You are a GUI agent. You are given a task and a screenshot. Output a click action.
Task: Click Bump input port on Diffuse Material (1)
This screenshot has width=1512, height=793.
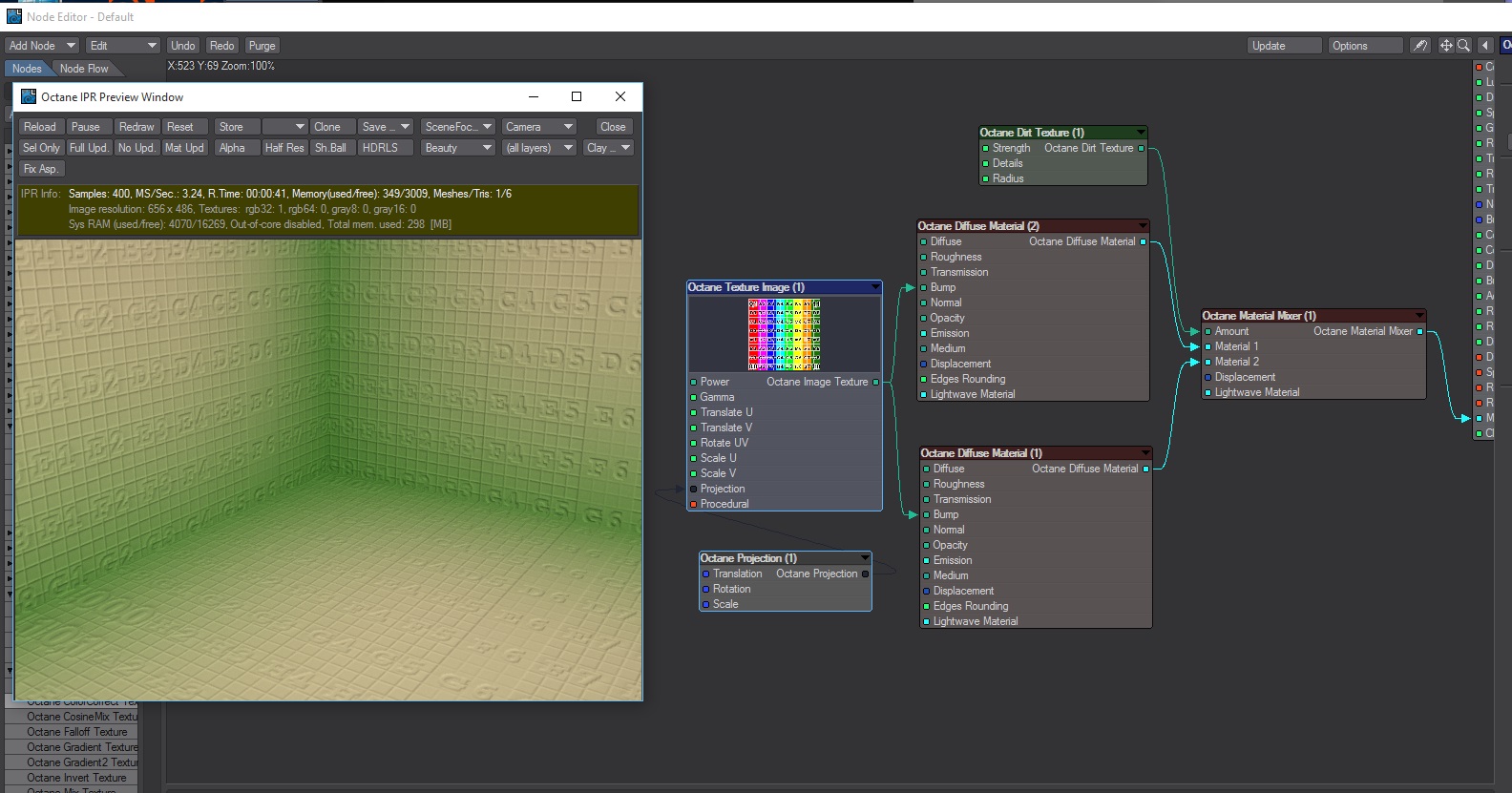point(926,514)
